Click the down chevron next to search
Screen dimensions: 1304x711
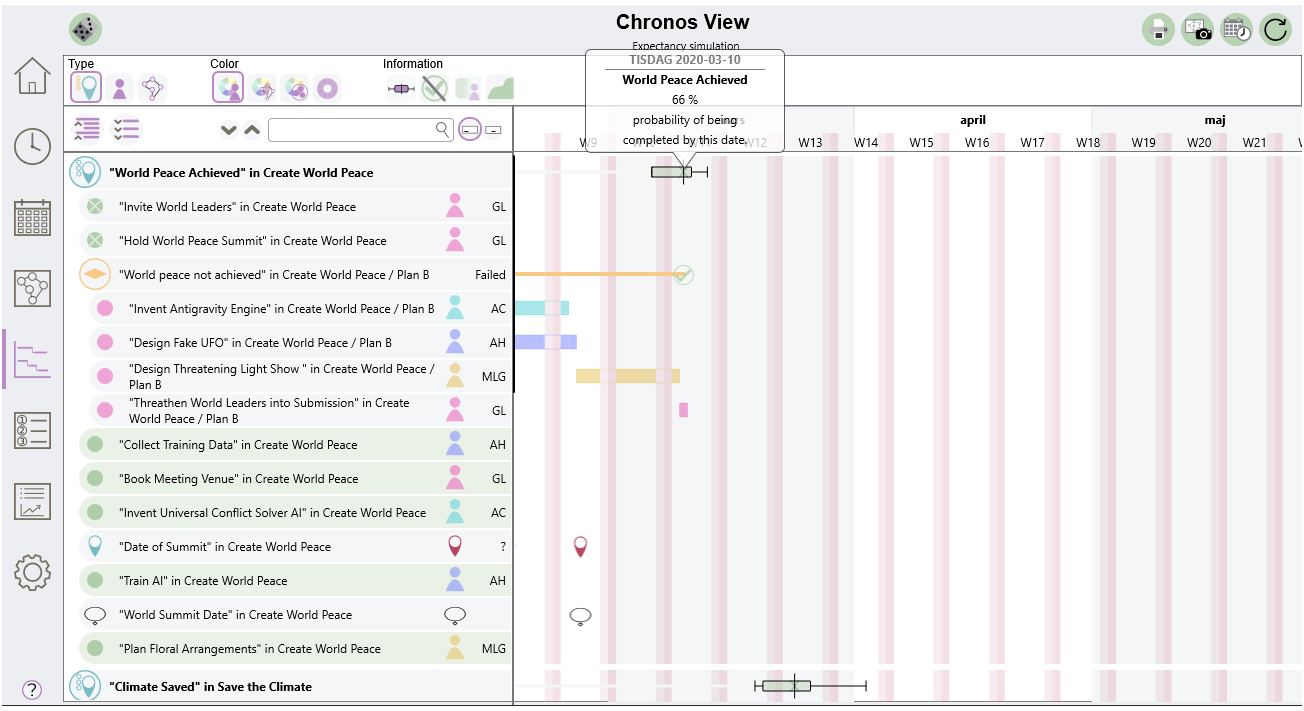(229, 130)
